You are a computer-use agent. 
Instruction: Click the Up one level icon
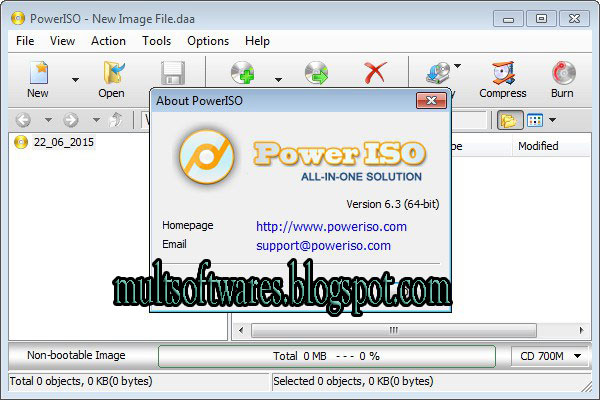coord(116,120)
